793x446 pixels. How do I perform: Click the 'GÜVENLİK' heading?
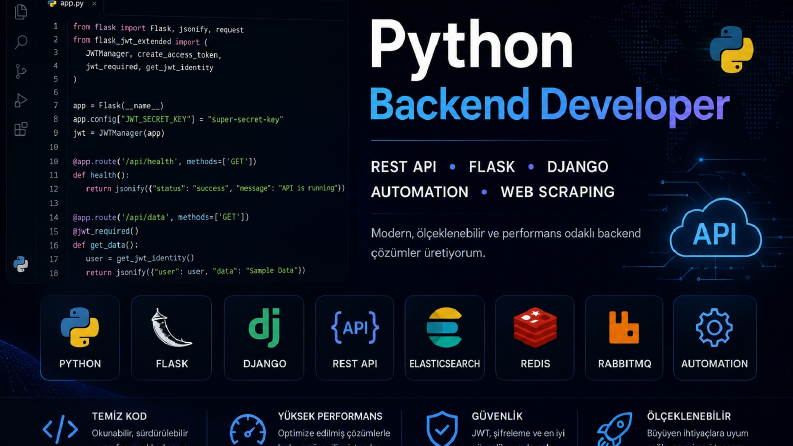click(497, 416)
